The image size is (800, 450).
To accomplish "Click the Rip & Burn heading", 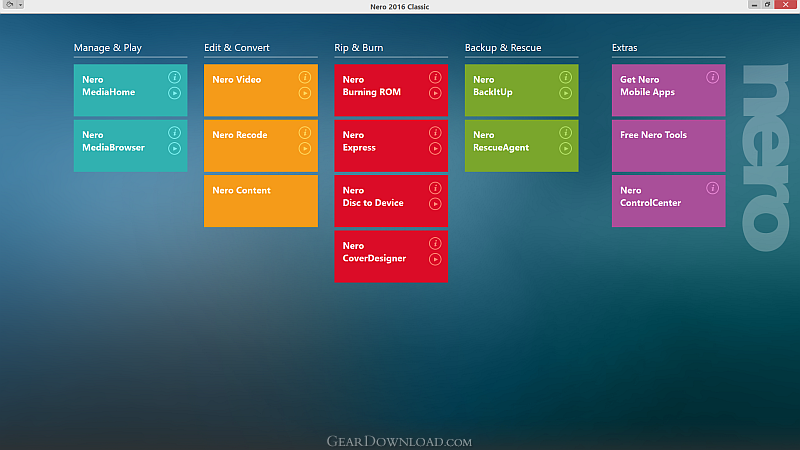I will pyautogui.click(x=359, y=47).
